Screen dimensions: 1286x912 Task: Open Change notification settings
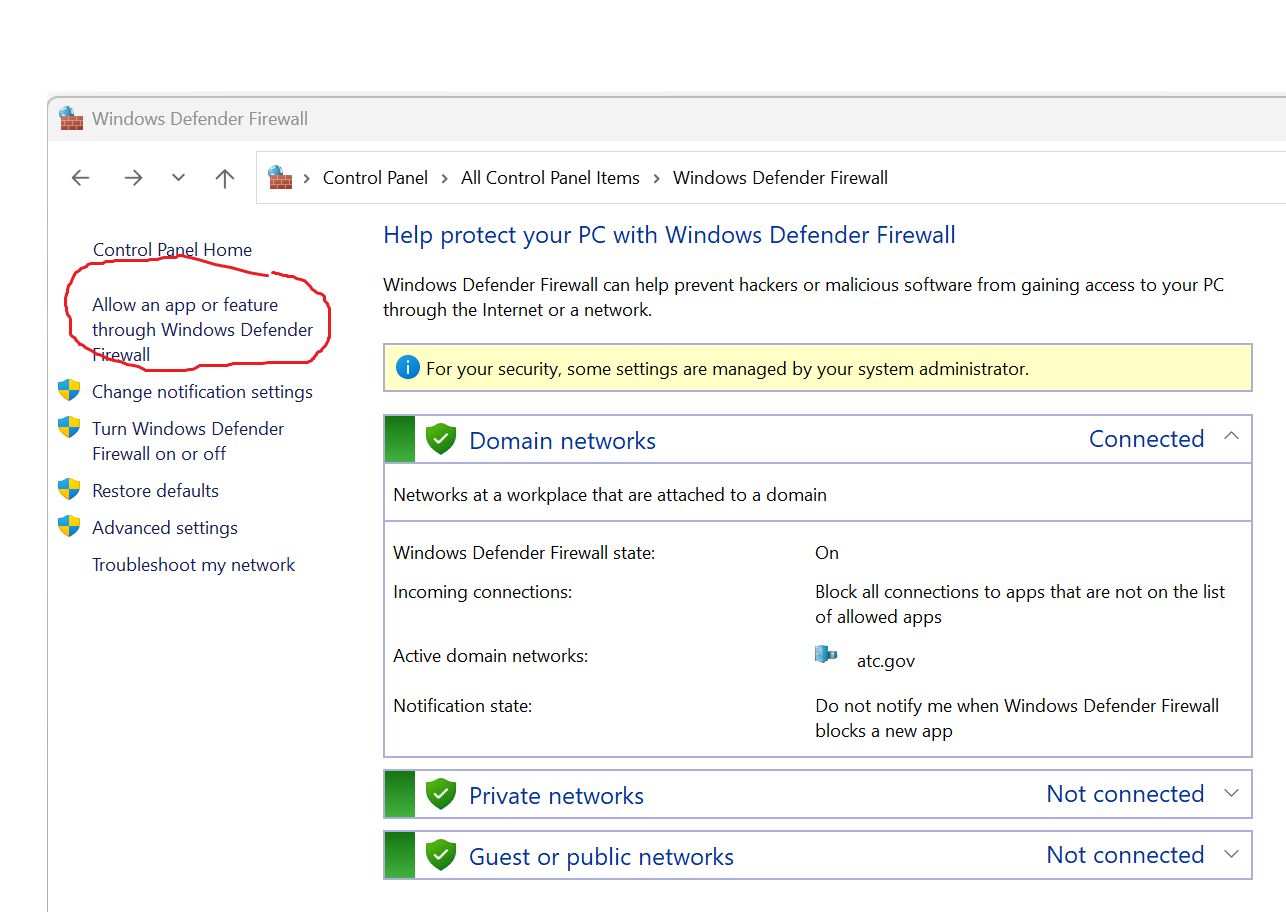click(x=202, y=392)
